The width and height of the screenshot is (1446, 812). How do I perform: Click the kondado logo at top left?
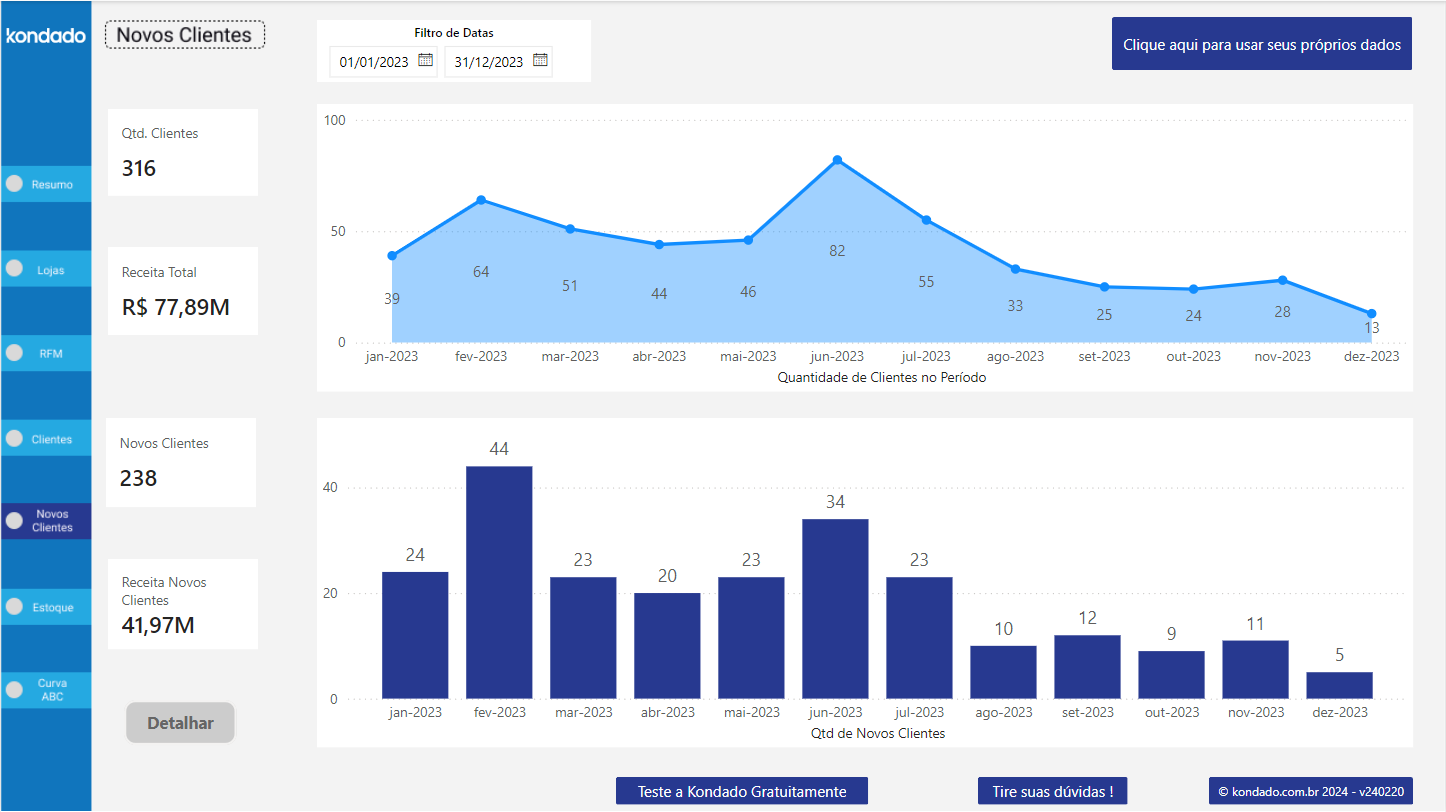(x=45, y=35)
